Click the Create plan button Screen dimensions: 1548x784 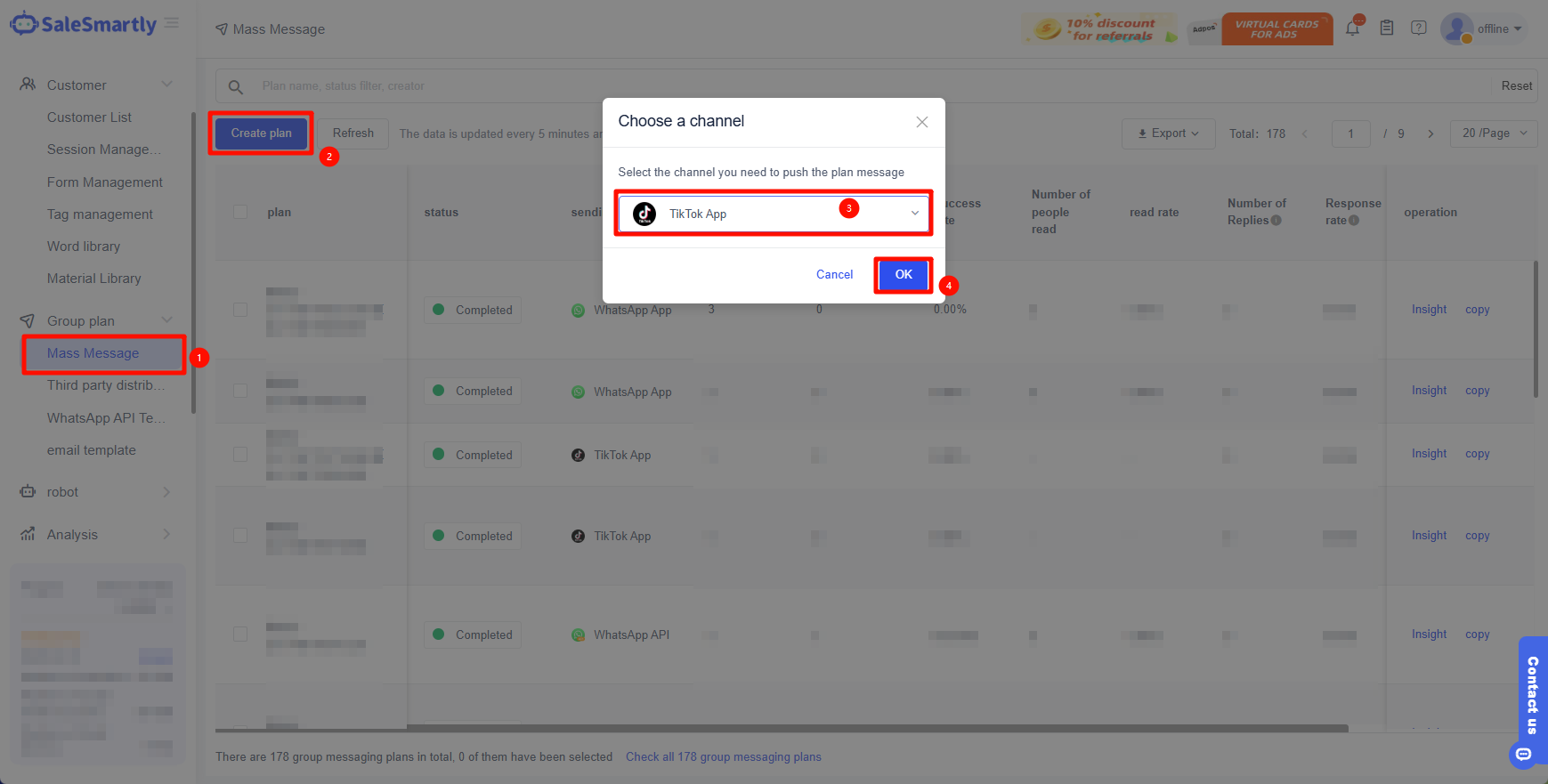coord(262,133)
